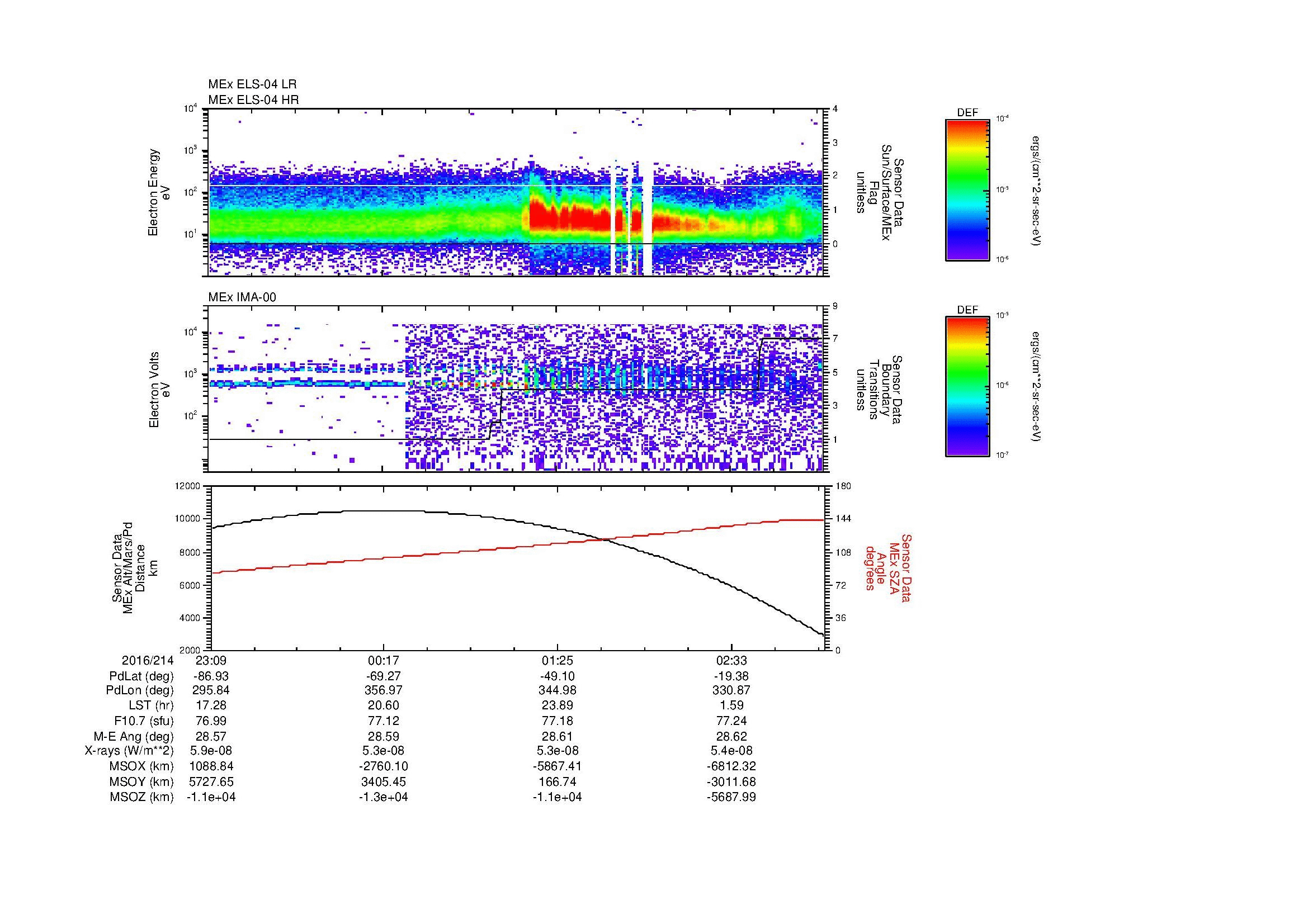1308x924 pixels.
Task: Click the MSOZ value '-5687.99'
Action: click(x=731, y=797)
